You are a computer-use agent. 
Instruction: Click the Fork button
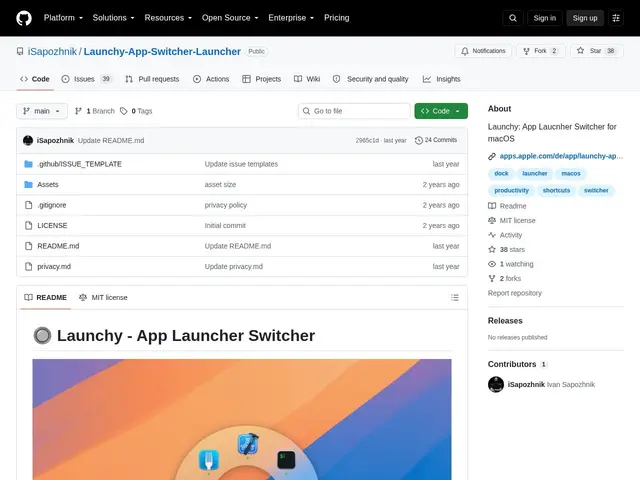click(540, 51)
